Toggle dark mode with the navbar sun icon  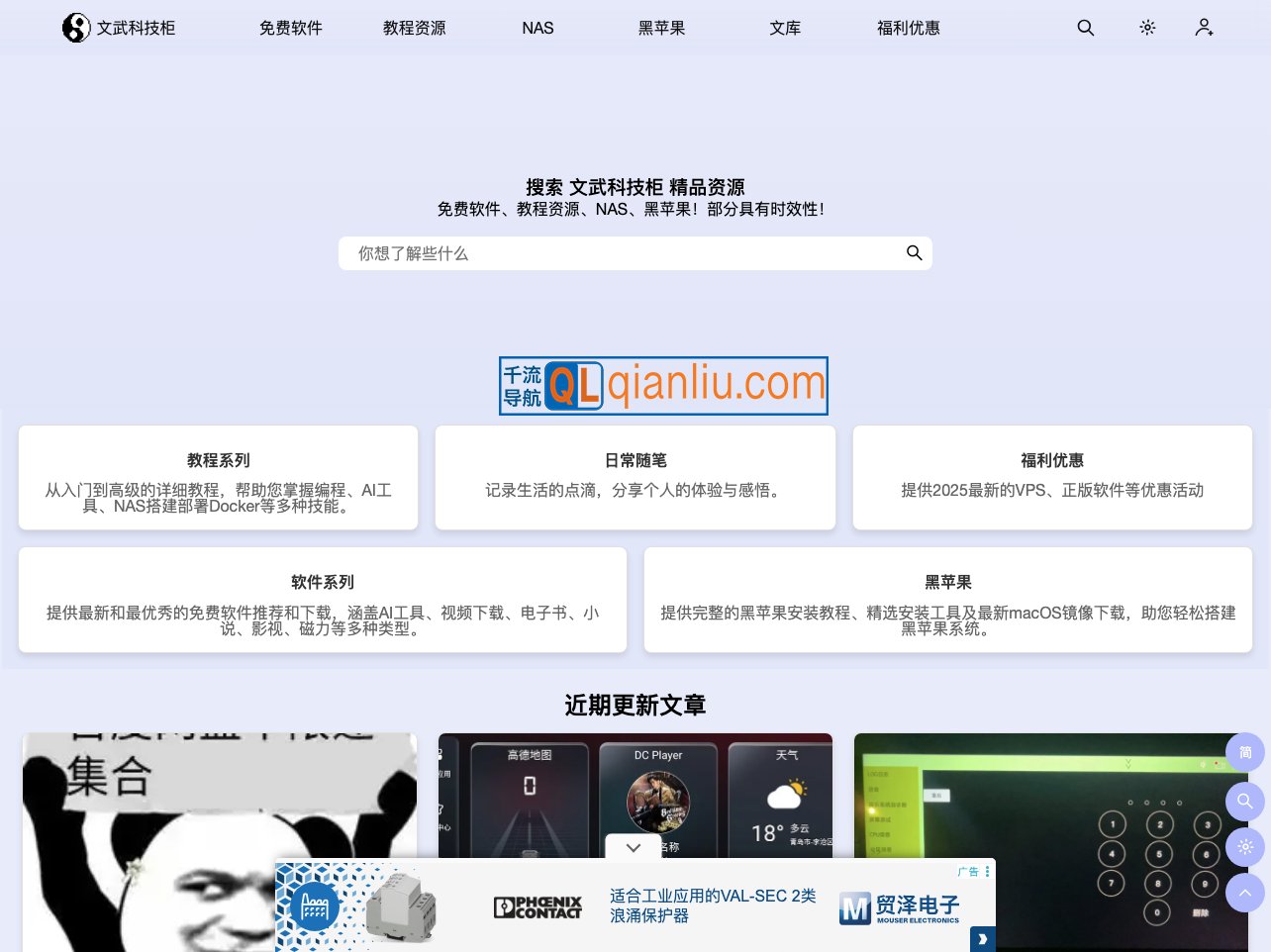(1147, 28)
